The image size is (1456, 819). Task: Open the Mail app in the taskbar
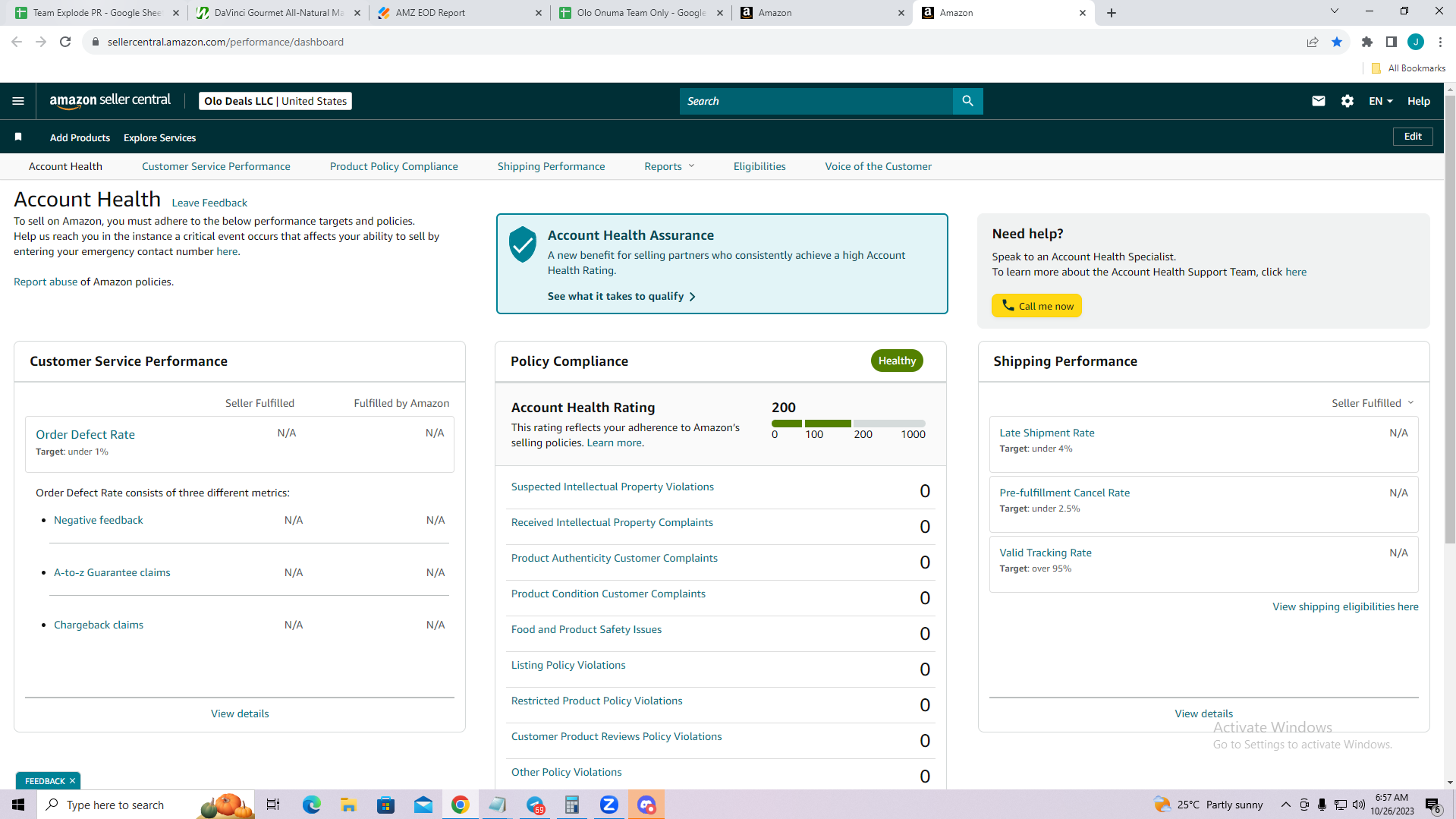click(x=423, y=805)
